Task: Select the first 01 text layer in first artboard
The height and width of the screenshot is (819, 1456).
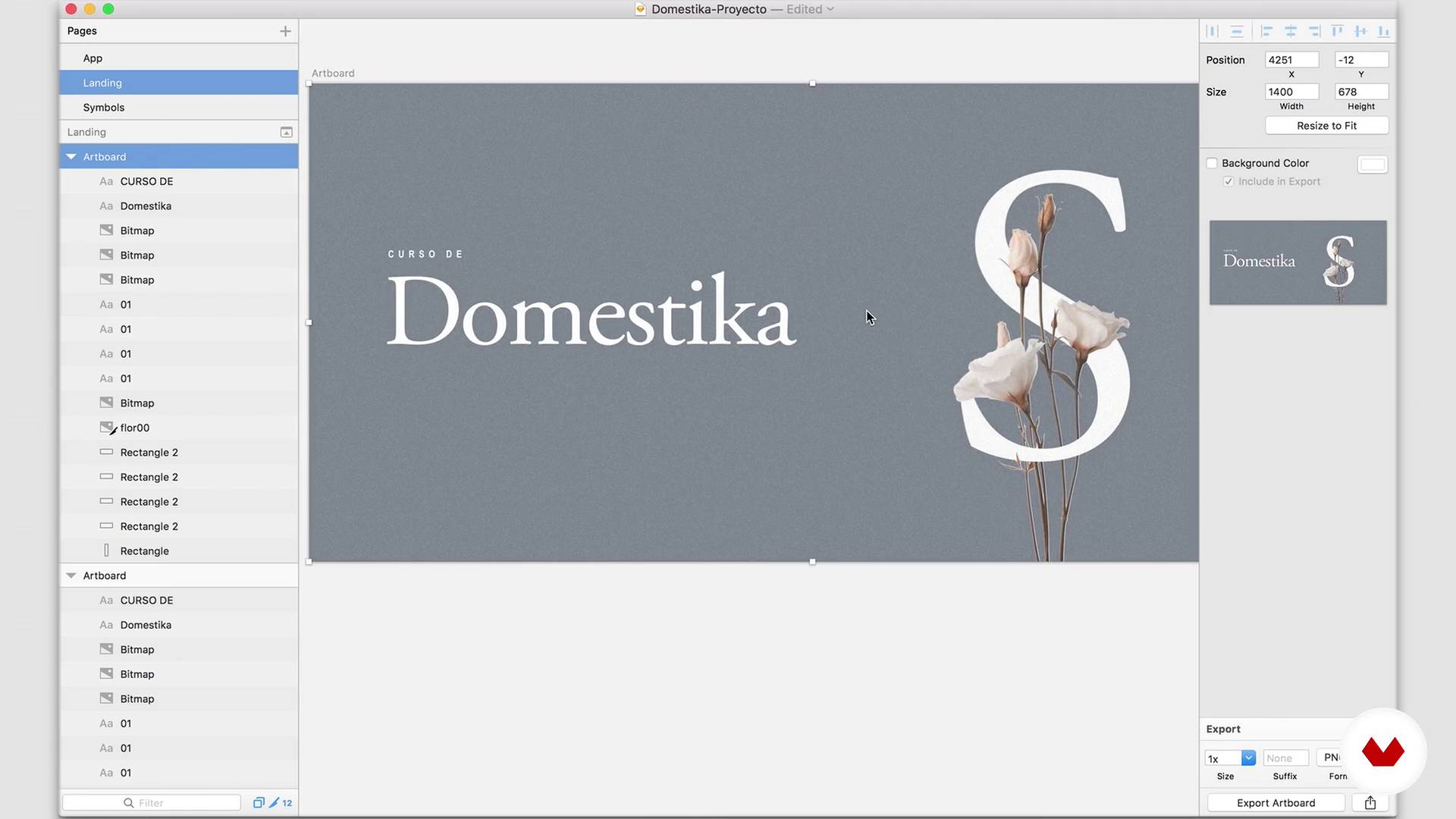Action: 179,304
